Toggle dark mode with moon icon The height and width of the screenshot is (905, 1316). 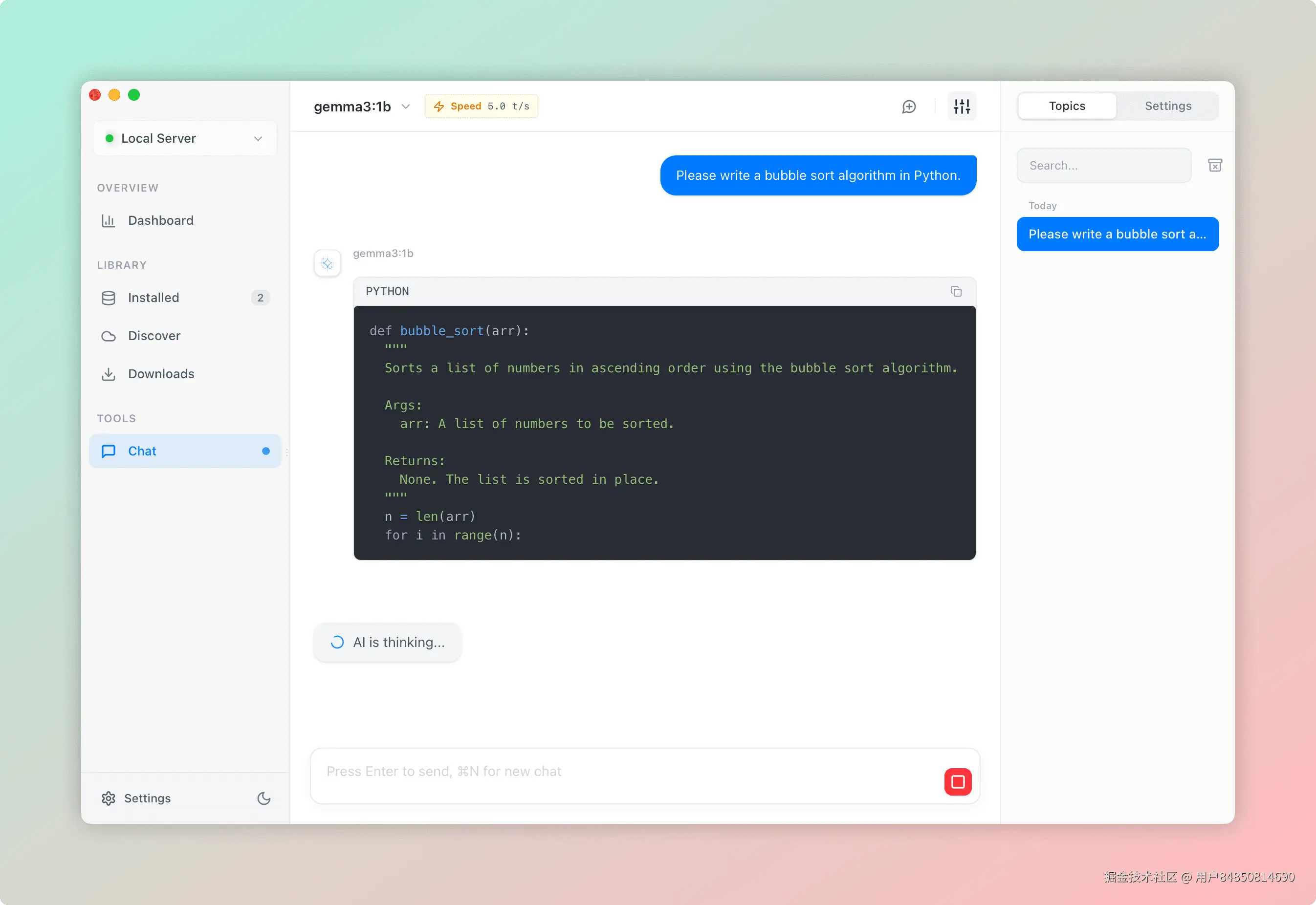(264, 798)
